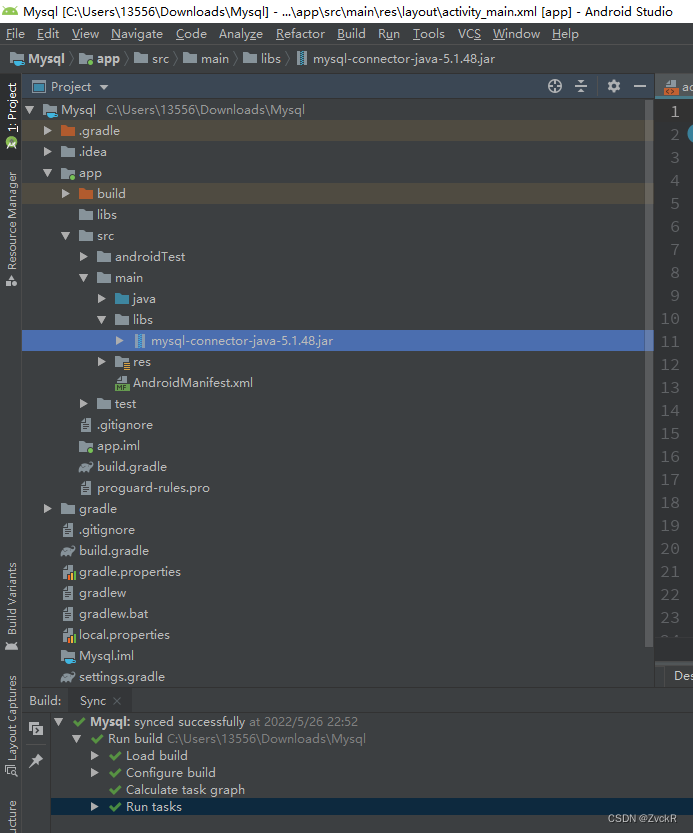
Task: Click mysql-connector jar breadcrumb in navigation bar
Action: (396, 59)
